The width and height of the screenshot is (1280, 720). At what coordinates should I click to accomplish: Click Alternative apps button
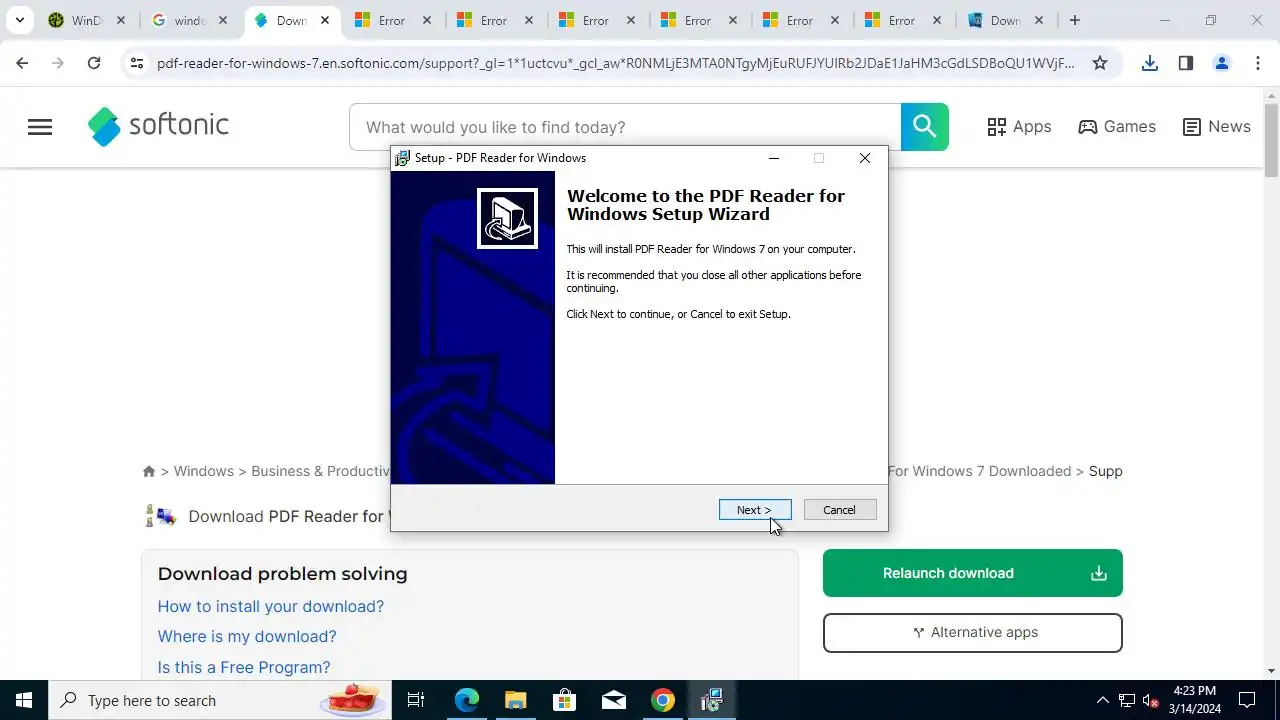pos(973,633)
